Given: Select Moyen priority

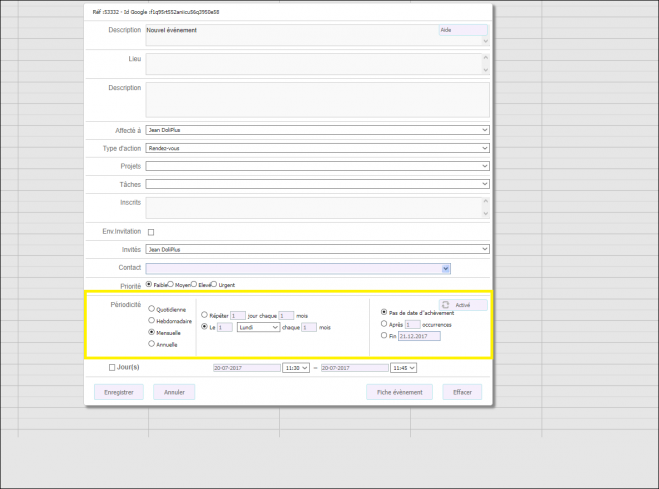Looking at the screenshot, I should coord(171,284).
